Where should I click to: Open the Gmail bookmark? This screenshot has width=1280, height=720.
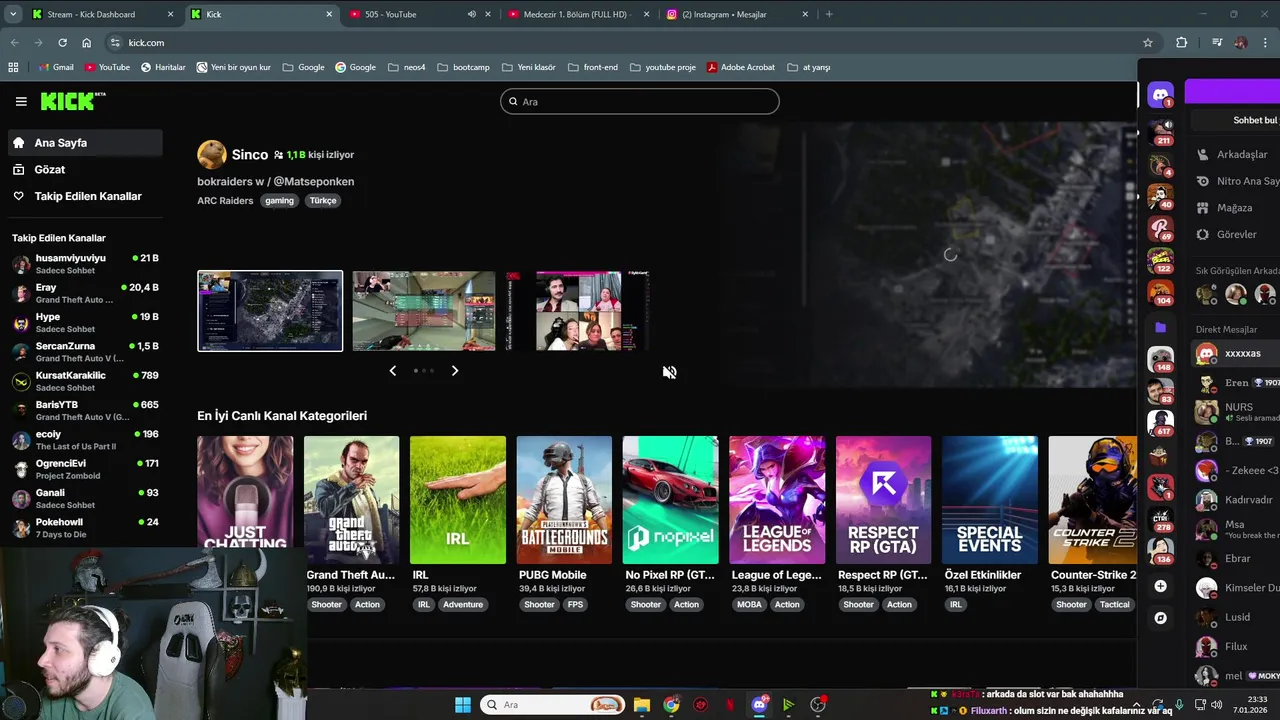coord(56,67)
